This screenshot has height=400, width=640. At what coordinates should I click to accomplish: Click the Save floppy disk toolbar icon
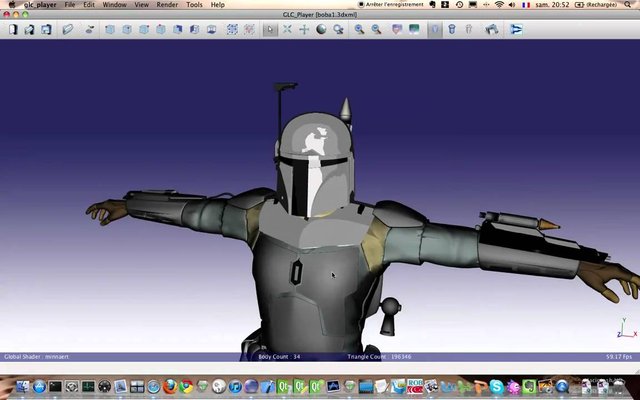[46, 29]
